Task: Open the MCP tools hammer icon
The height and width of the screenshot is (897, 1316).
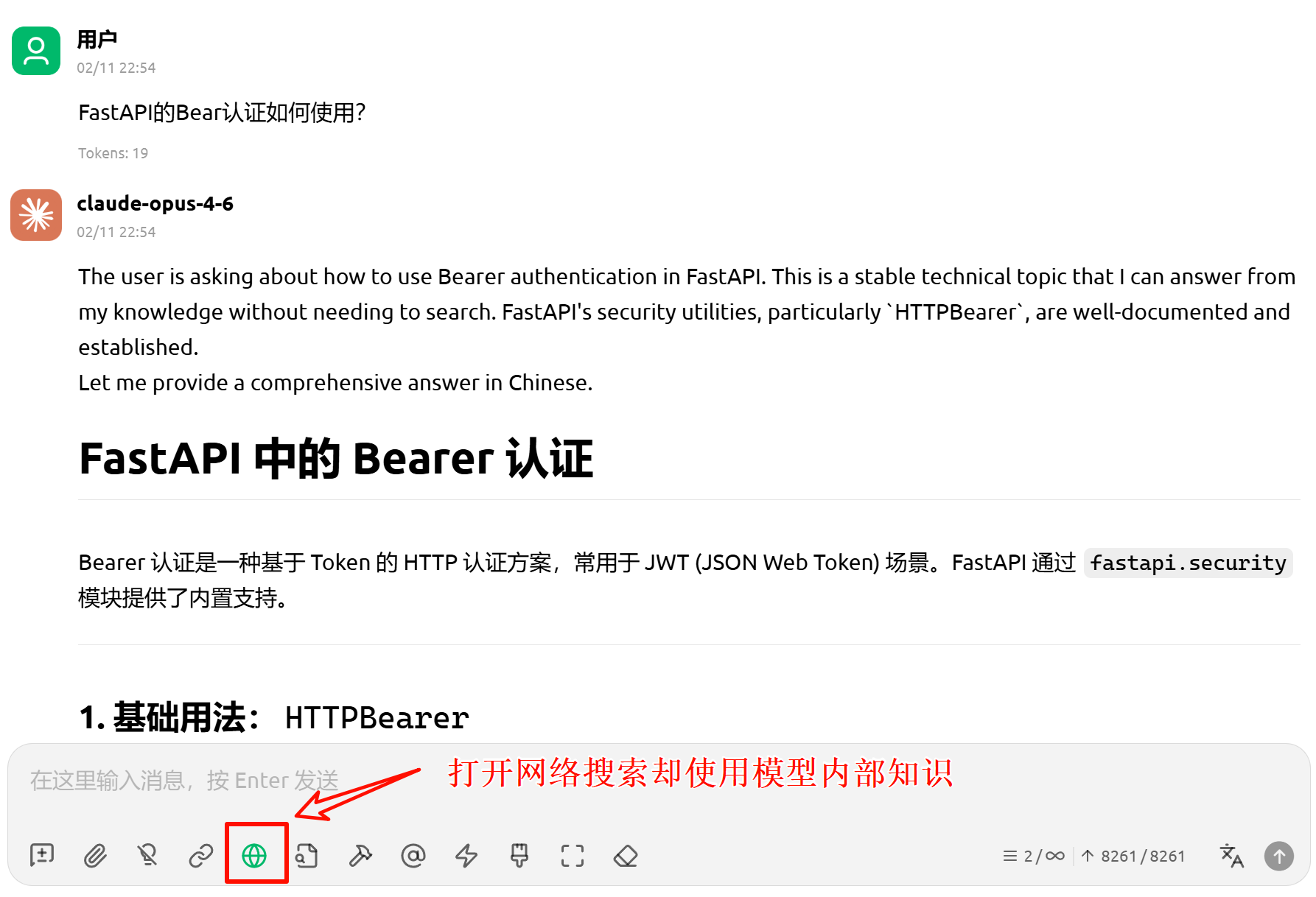Action: tap(360, 856)
